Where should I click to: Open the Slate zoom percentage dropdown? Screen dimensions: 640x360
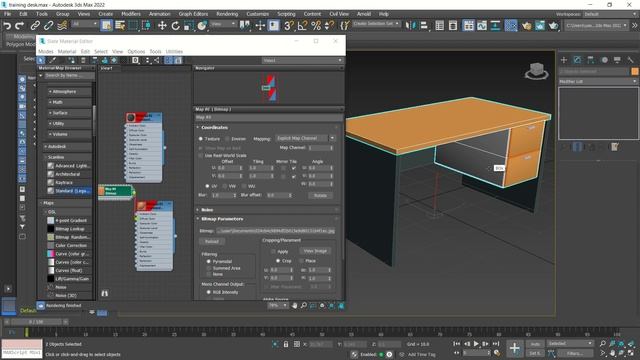pyautogui.click(x=278, y=305)
